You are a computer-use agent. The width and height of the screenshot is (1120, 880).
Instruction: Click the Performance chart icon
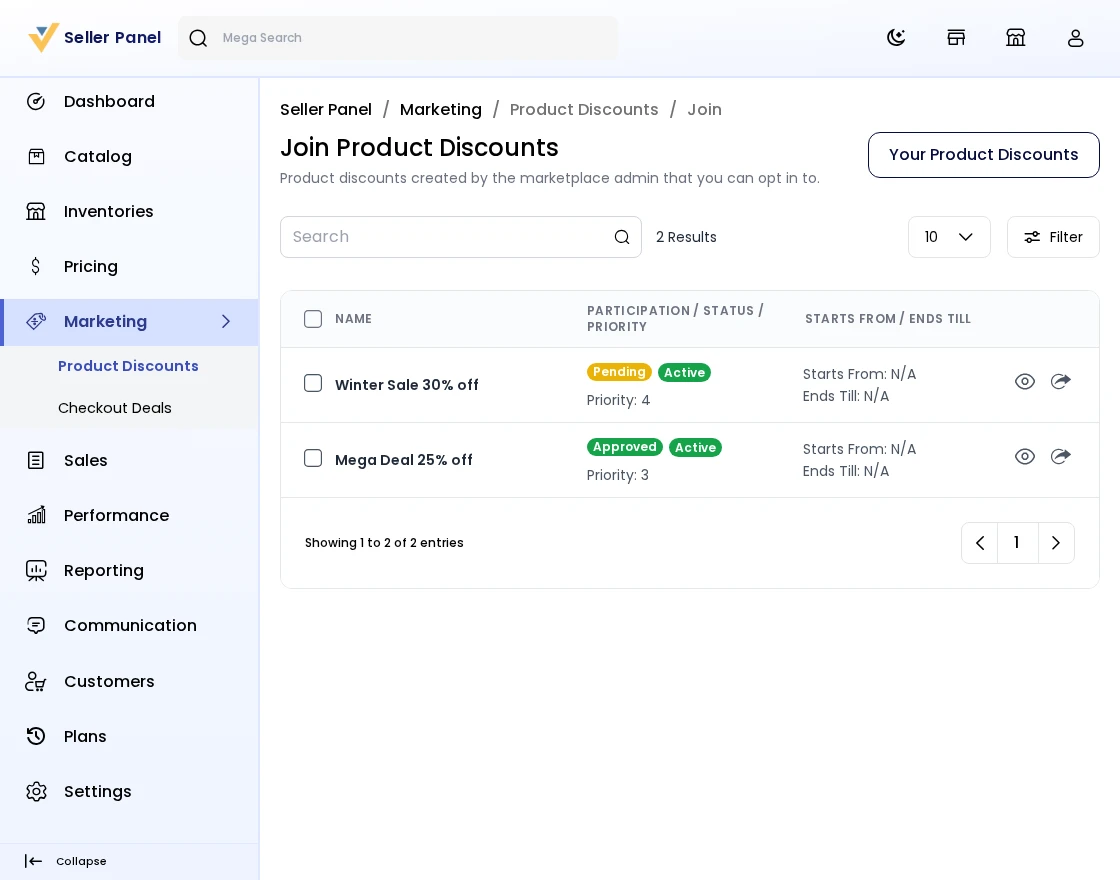36,515
